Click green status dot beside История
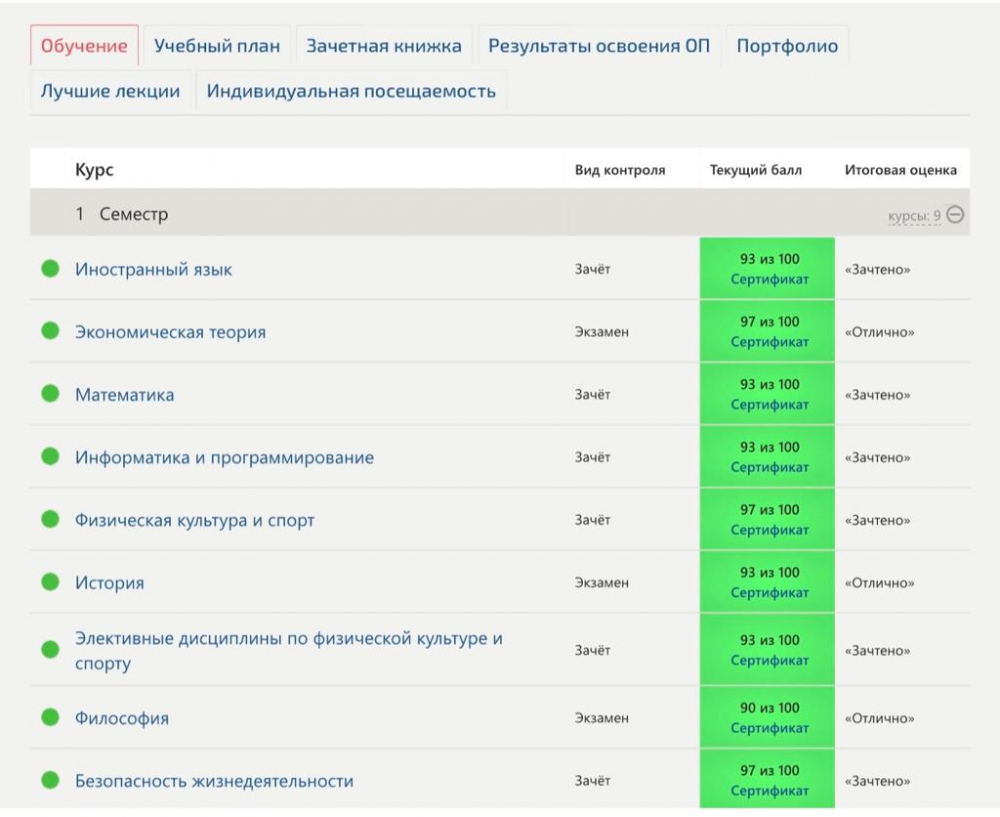The image size is (1000, 817). pos(50,582)
